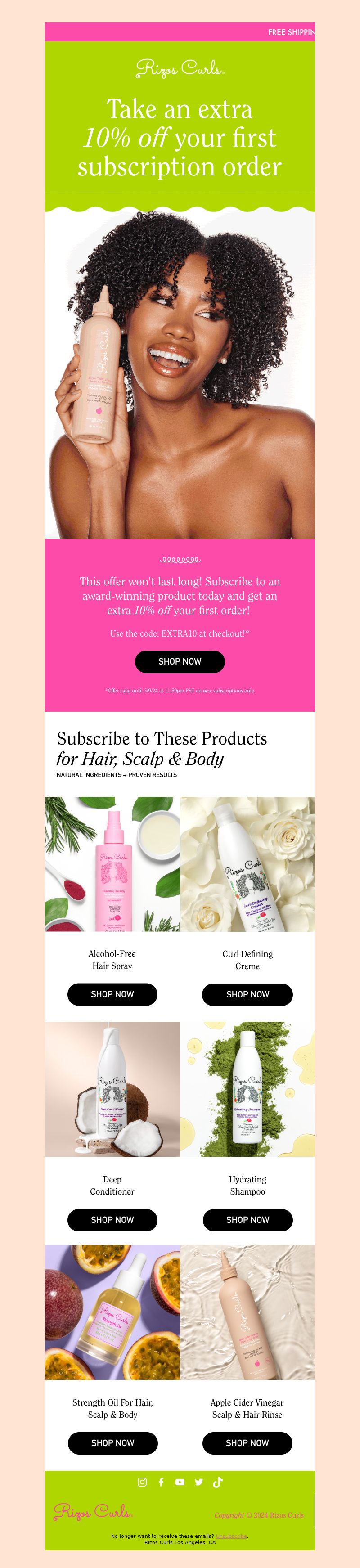Image resolution: width=360 pixels, height=1568 pixels.
Task: Open the YouTube icon in footer
Action: click(180, 1482)
